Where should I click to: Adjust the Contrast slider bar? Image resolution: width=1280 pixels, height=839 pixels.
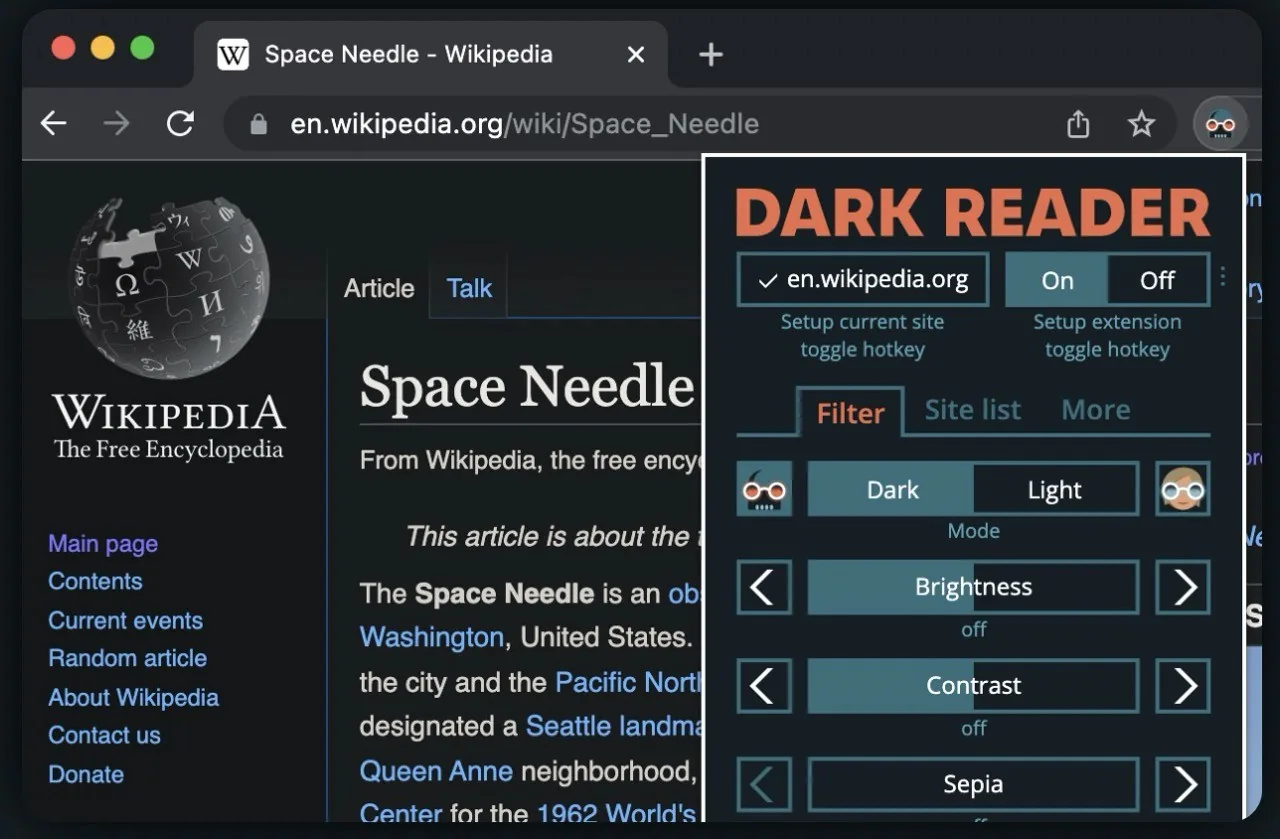click(973, 686)
